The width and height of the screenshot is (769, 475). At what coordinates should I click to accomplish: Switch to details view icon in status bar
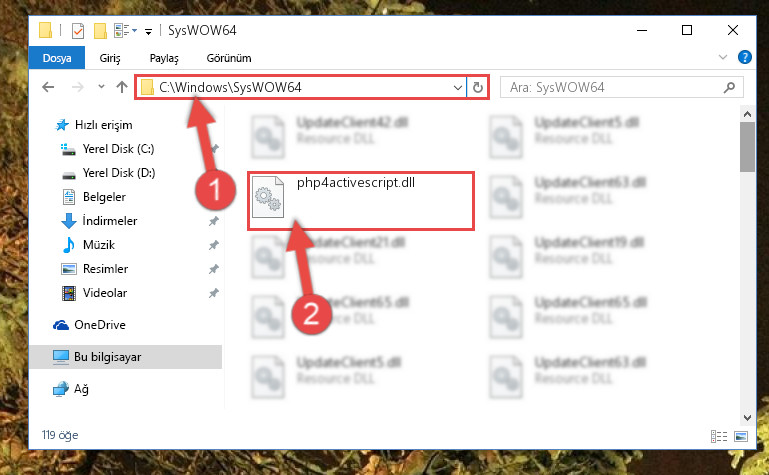[718, 436]
